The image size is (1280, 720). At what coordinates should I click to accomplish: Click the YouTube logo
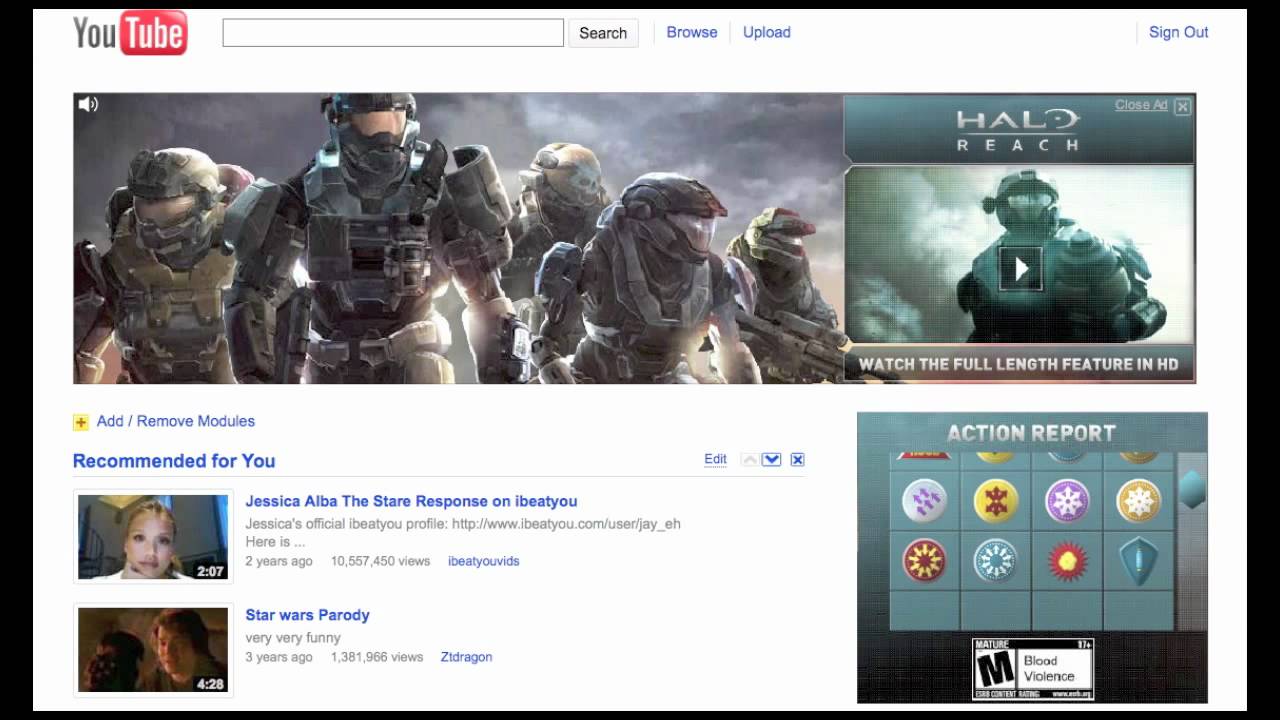(x=130, y=33)
